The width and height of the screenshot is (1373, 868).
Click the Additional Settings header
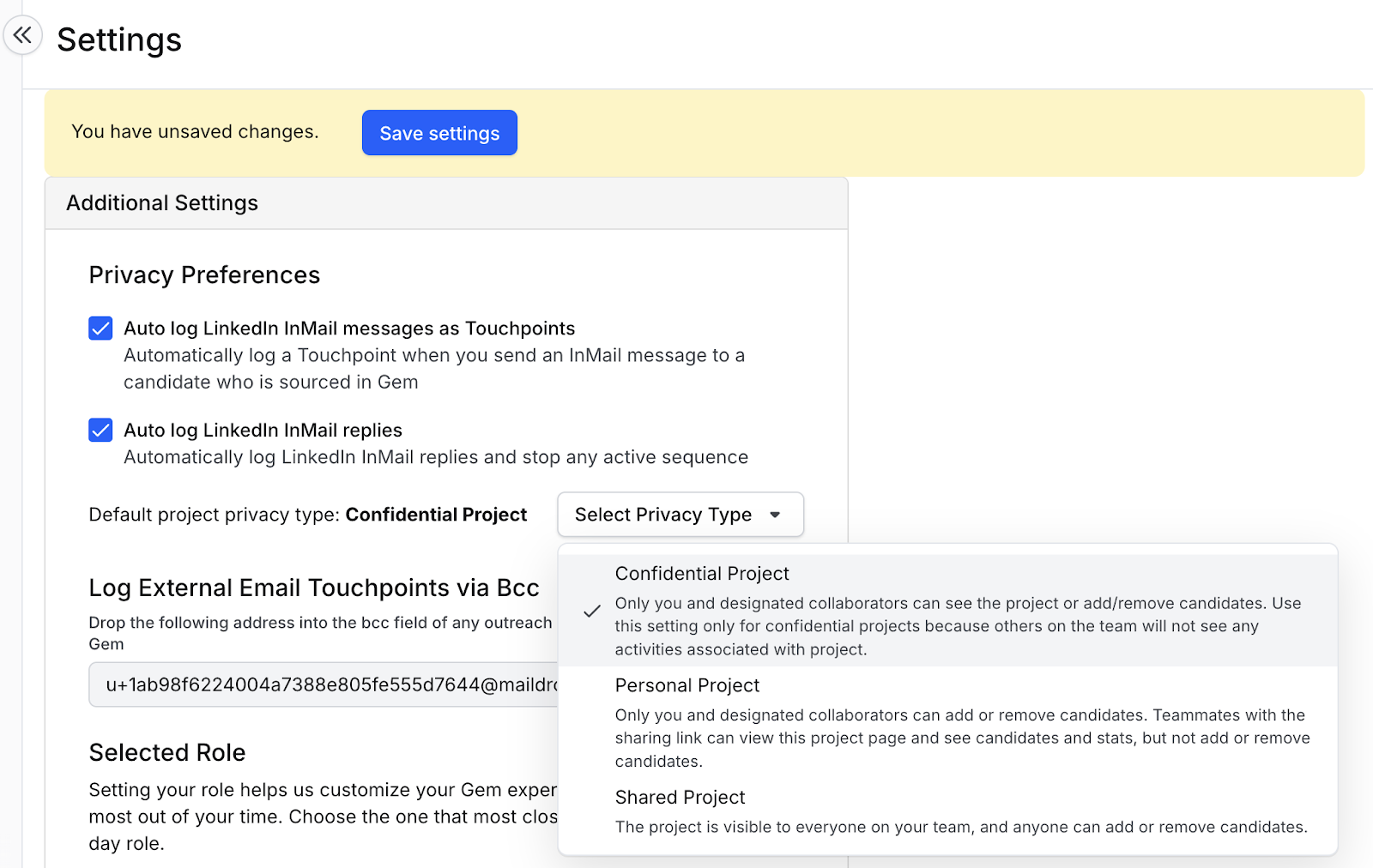click(446, 203)
